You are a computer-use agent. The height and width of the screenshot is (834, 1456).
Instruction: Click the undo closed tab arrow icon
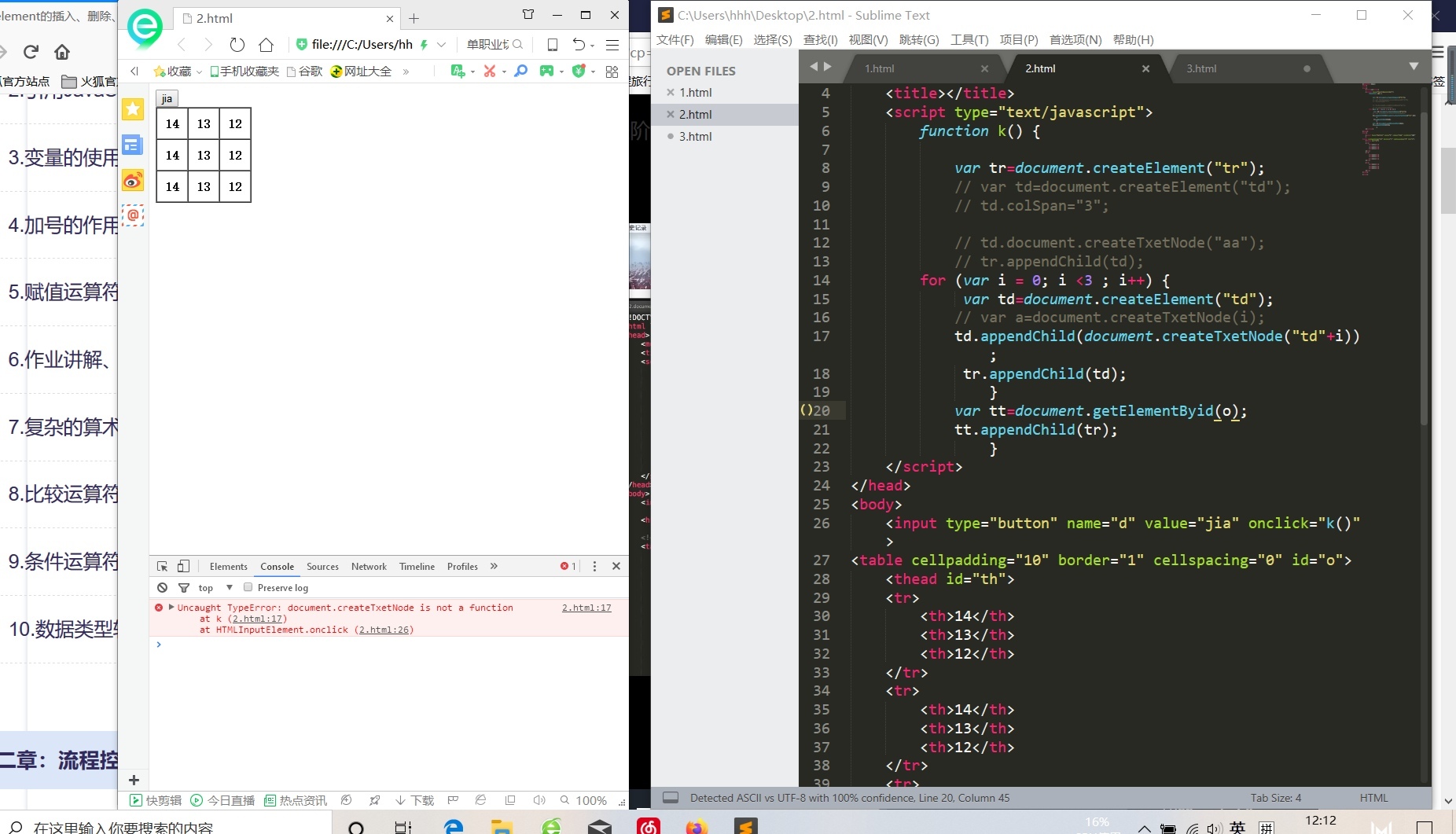[579, 45]
